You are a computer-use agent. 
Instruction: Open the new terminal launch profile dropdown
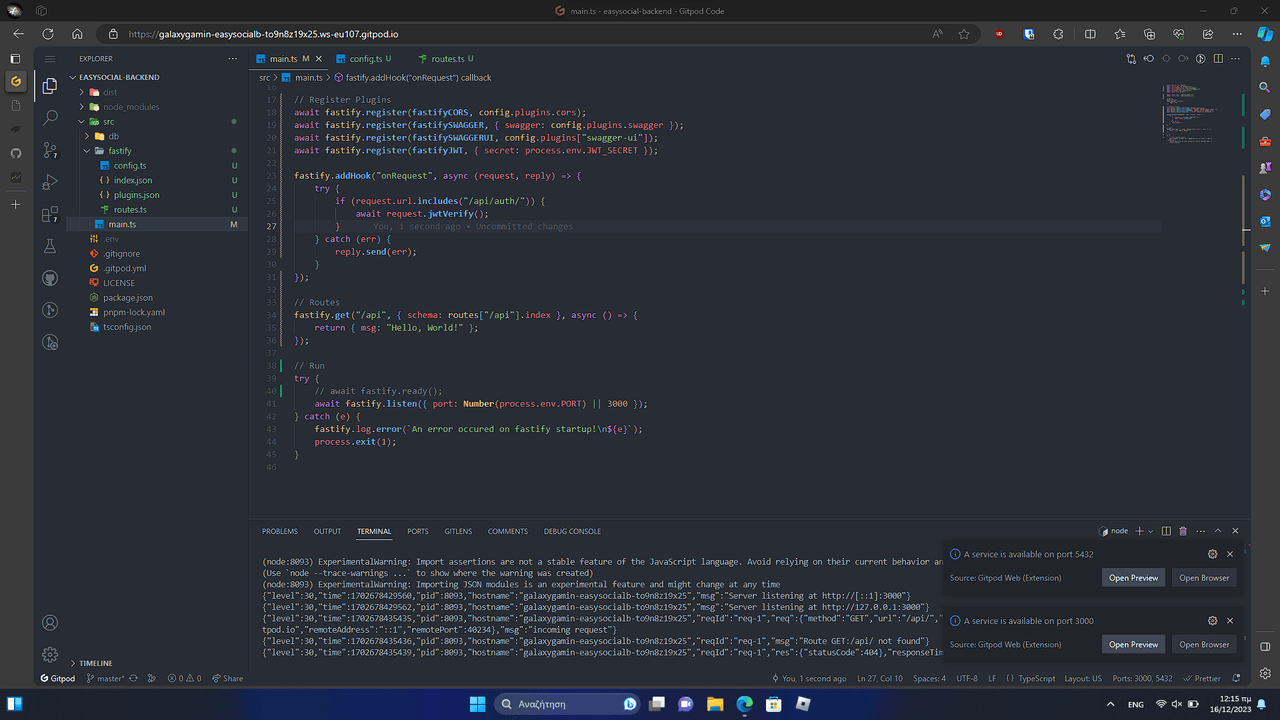click(x=1151, y=531)
